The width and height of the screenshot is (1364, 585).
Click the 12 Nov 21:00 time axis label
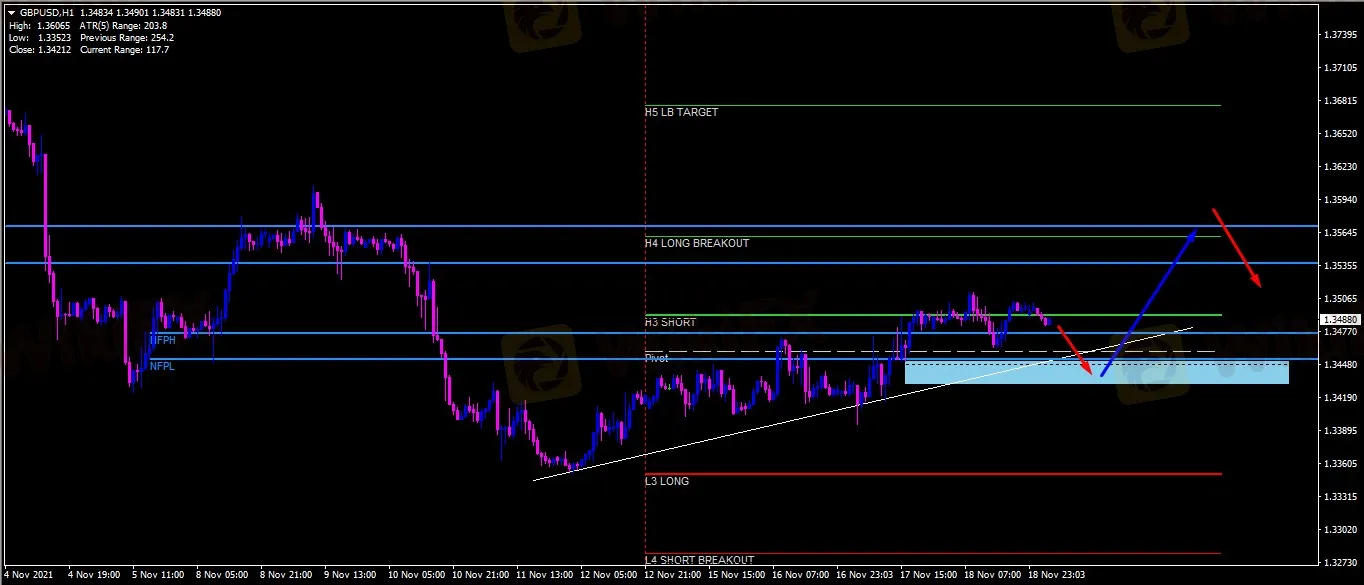pos(671,575)
